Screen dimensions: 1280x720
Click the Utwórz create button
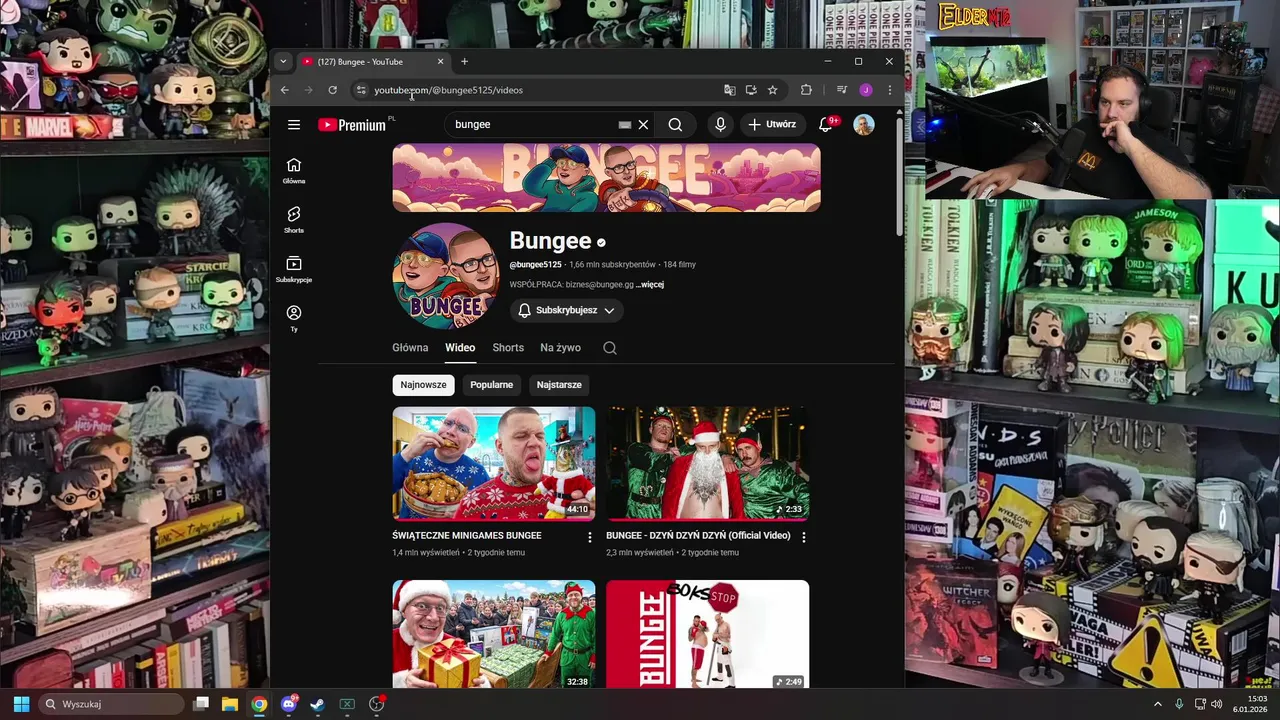pos(772,125)
